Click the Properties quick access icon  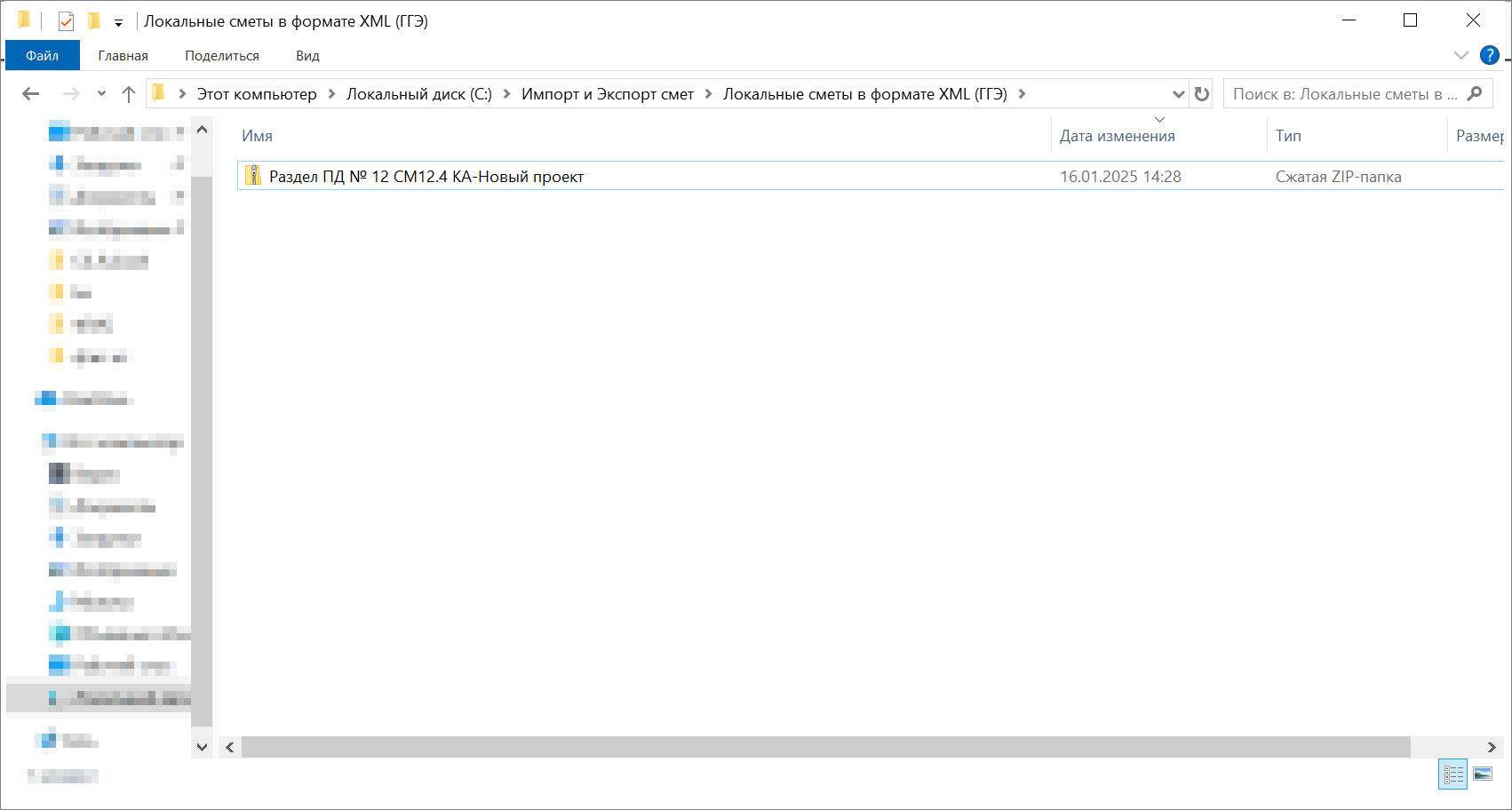tap(66, 21)
